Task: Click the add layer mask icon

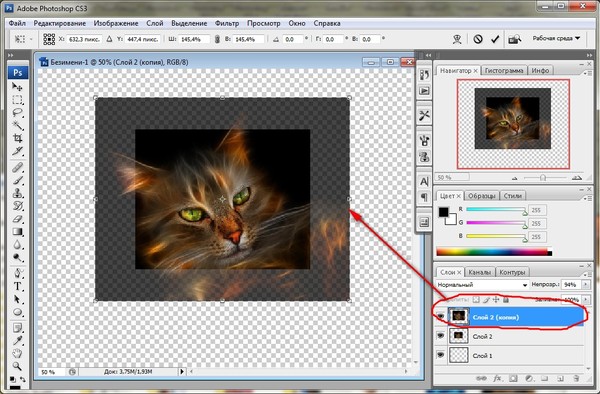Action: pyautogui.click(x=513, y=378)
